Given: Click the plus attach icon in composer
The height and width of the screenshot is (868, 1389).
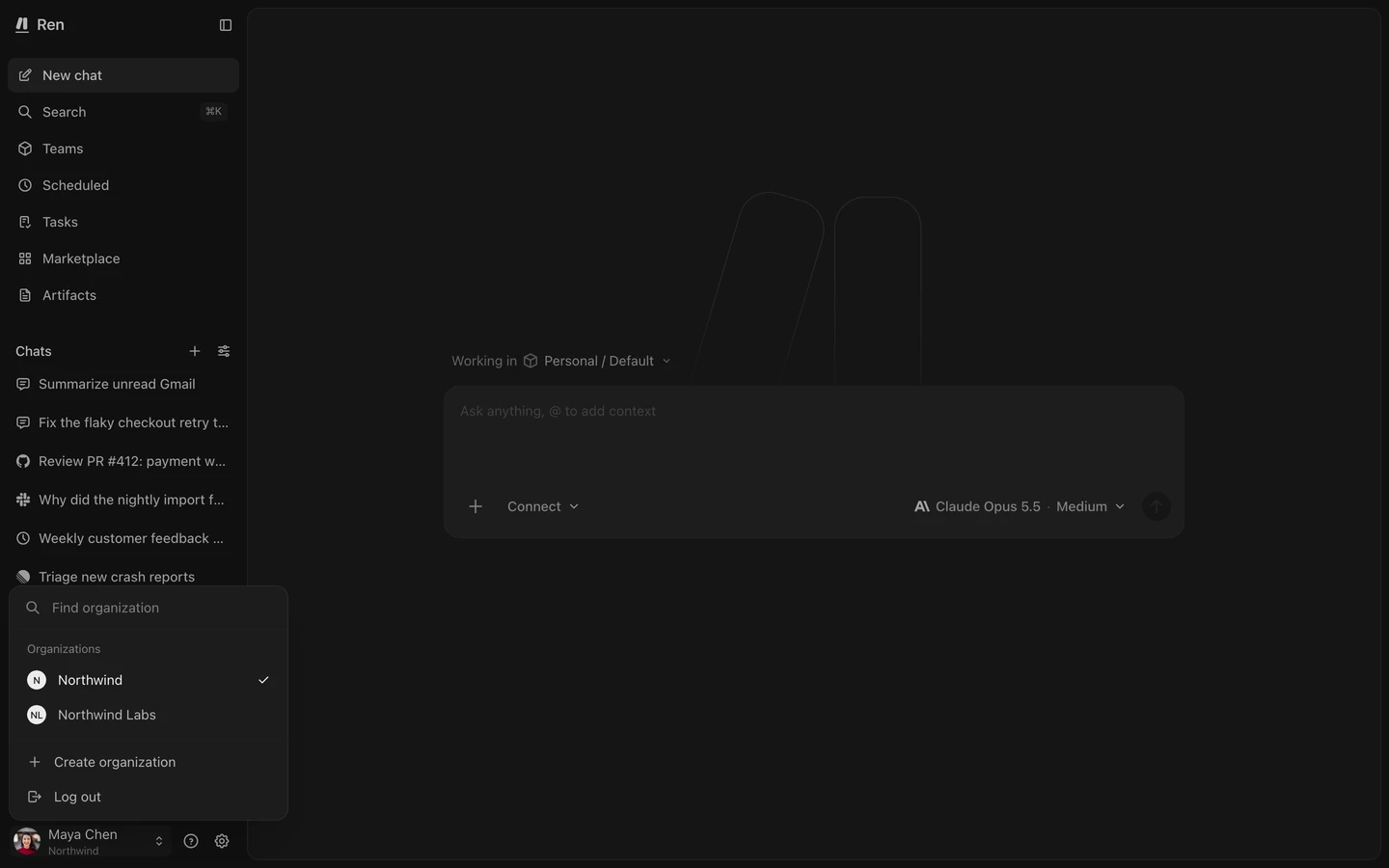Looking at the screenshot, I should point(476,506).
